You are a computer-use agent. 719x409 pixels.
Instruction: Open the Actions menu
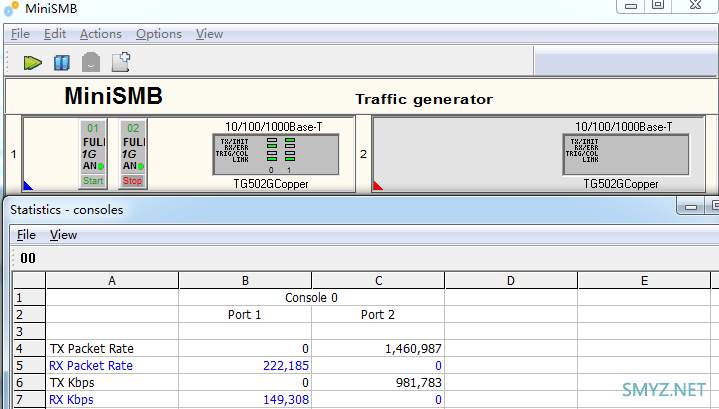pyautogui.click(x=101, y=34)
